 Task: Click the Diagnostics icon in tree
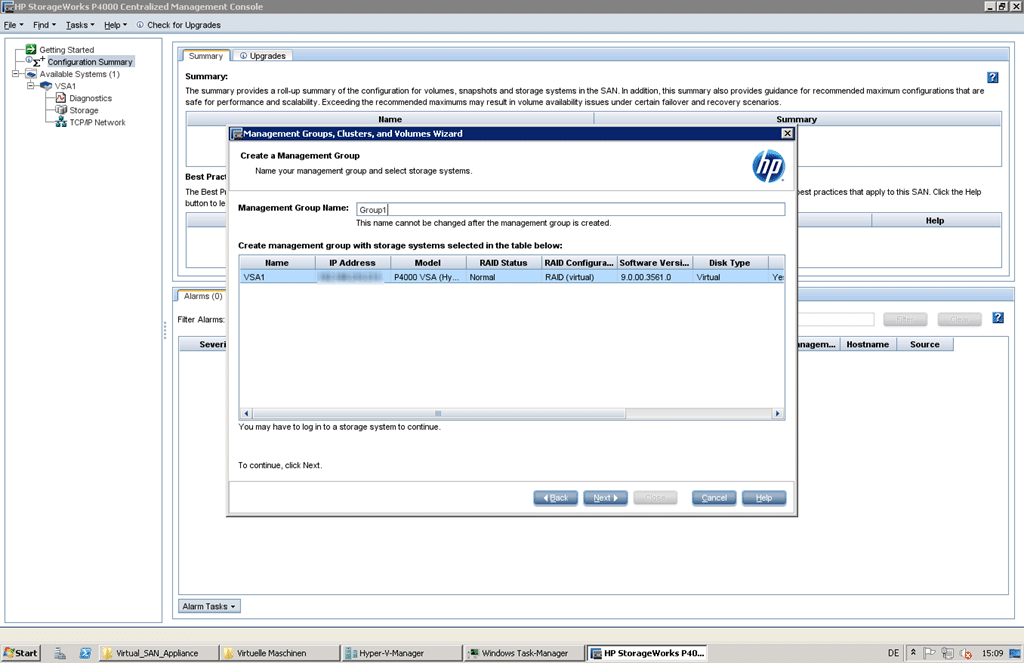[61, 98]
